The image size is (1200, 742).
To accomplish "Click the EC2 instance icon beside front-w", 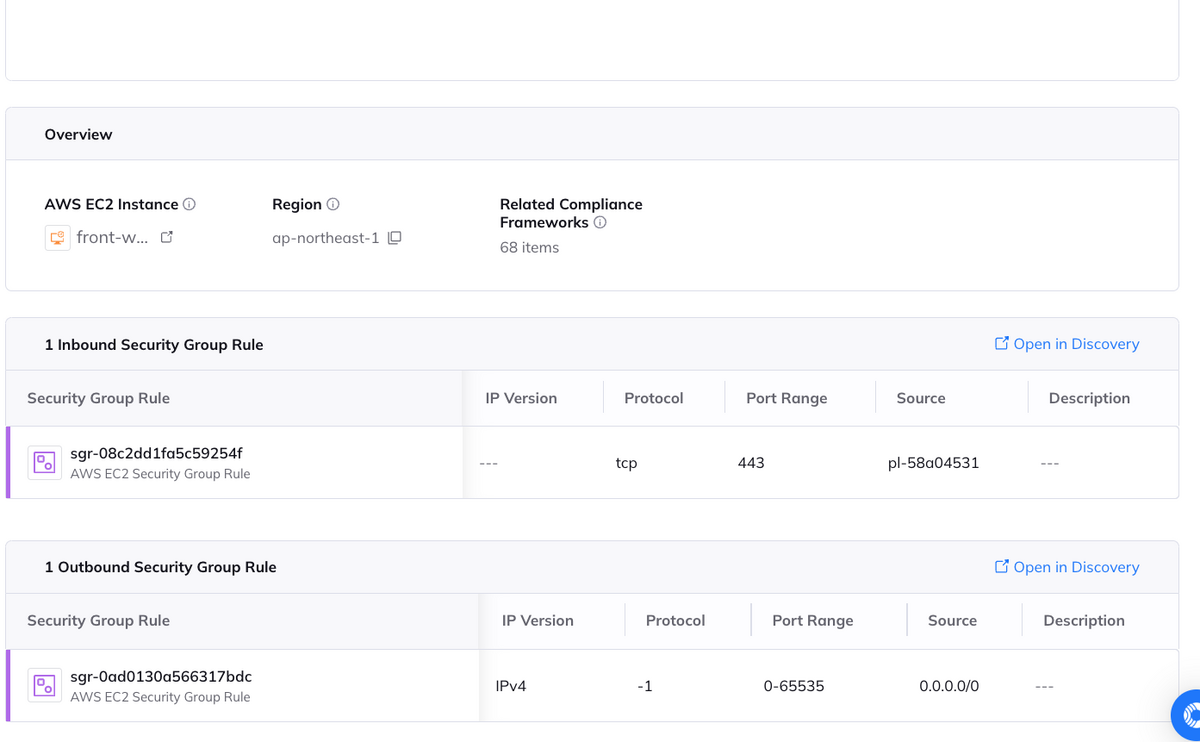I will pos(57,238).
